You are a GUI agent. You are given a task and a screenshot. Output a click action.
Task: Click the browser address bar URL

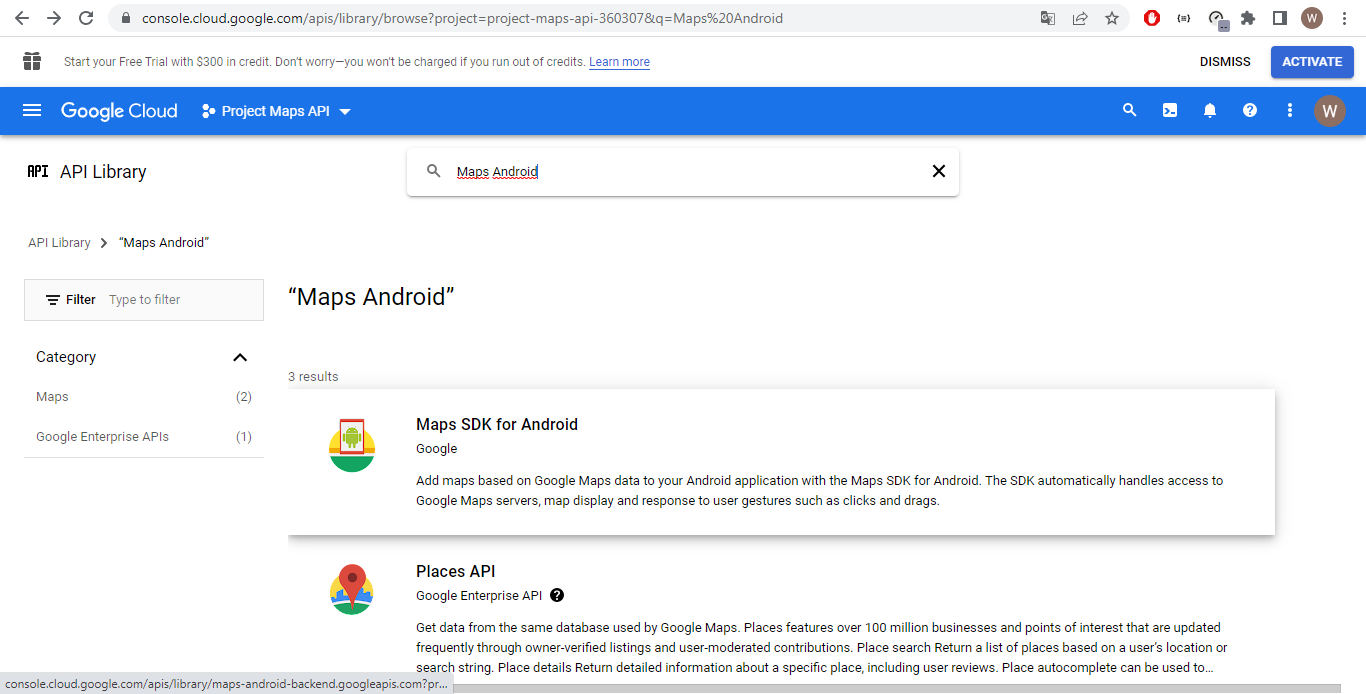462,18
